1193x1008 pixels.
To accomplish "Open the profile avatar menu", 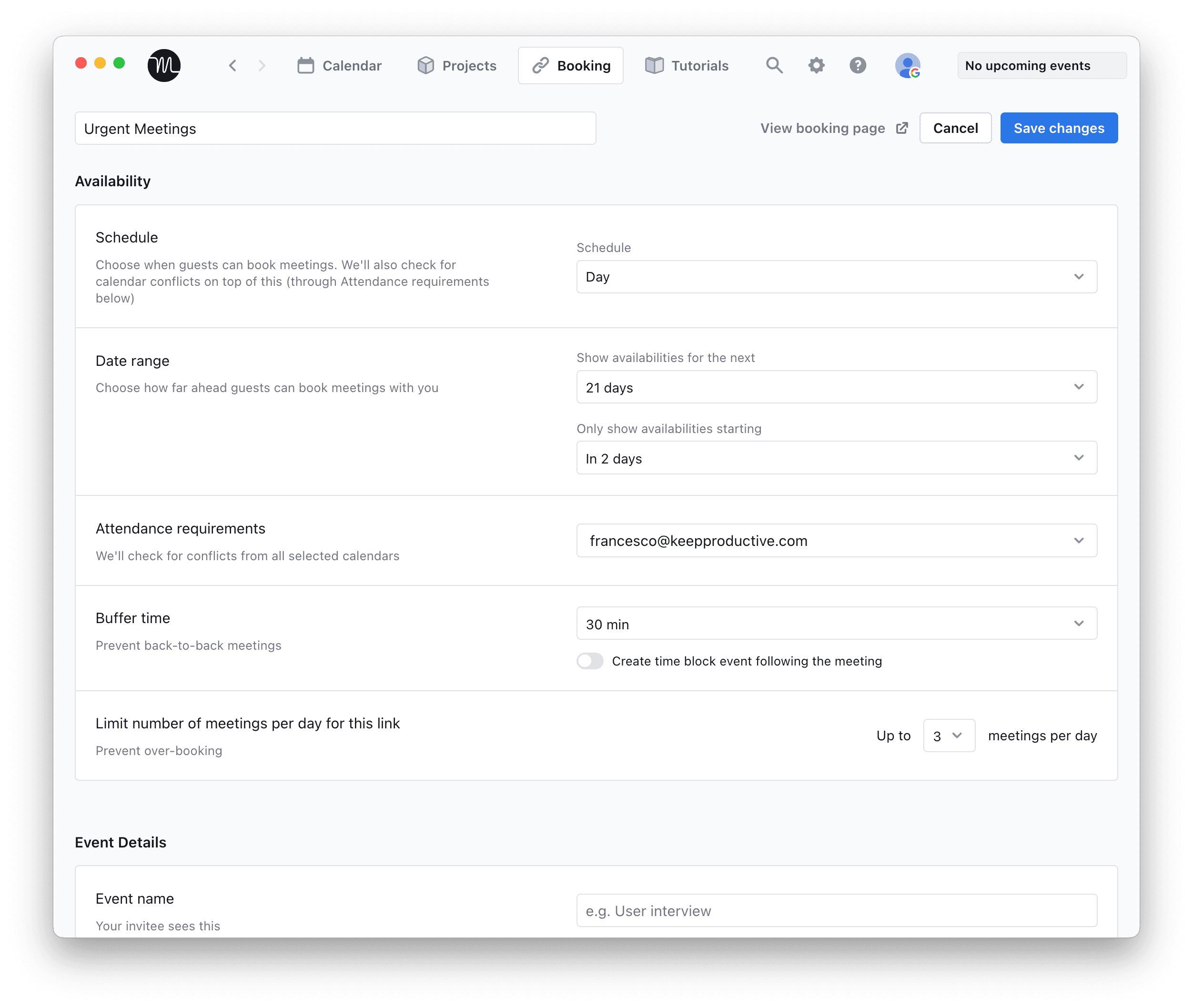I will coord(907,65).
